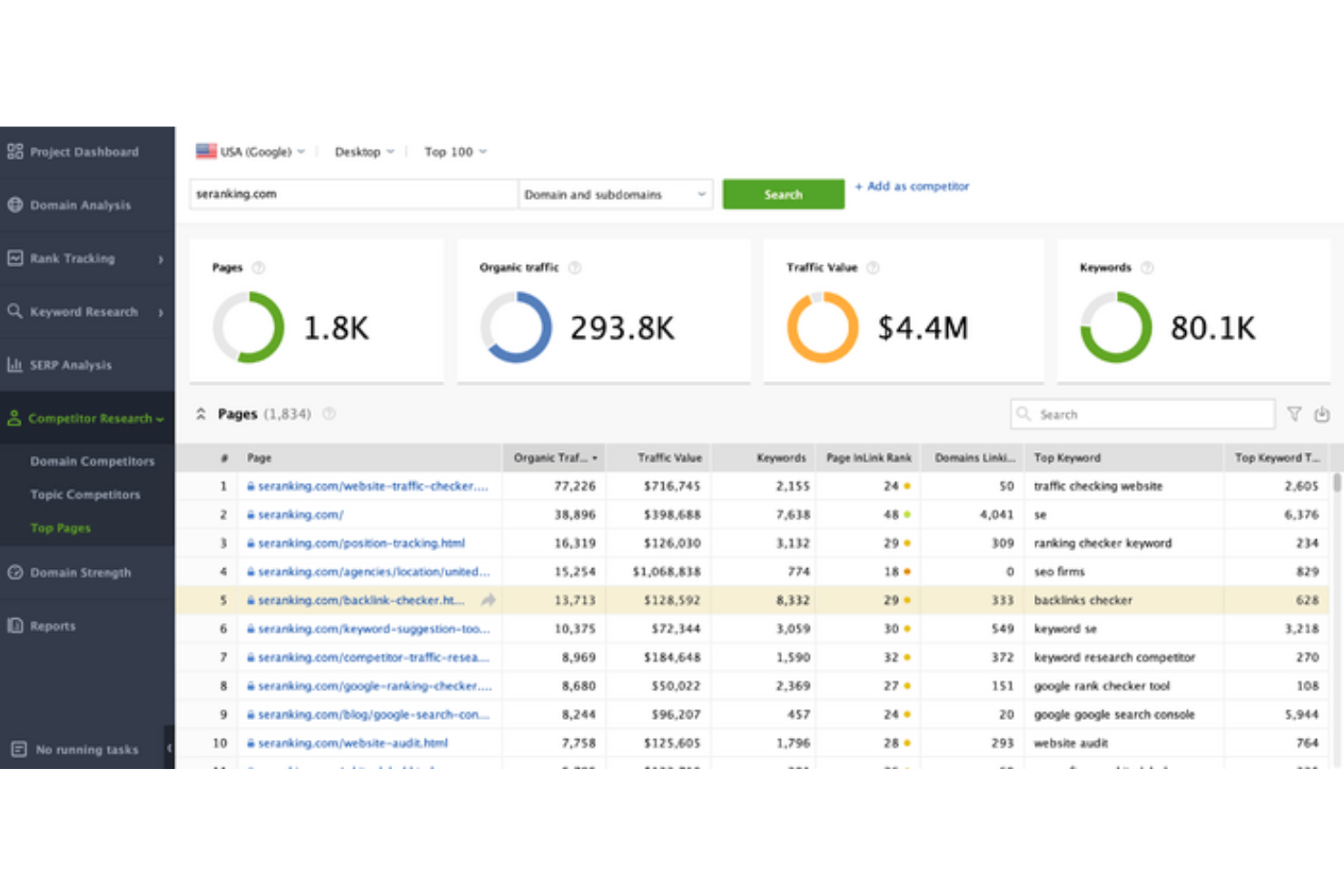Click the export icon beside the filter
The image size is (1344, 896).
1322,414
